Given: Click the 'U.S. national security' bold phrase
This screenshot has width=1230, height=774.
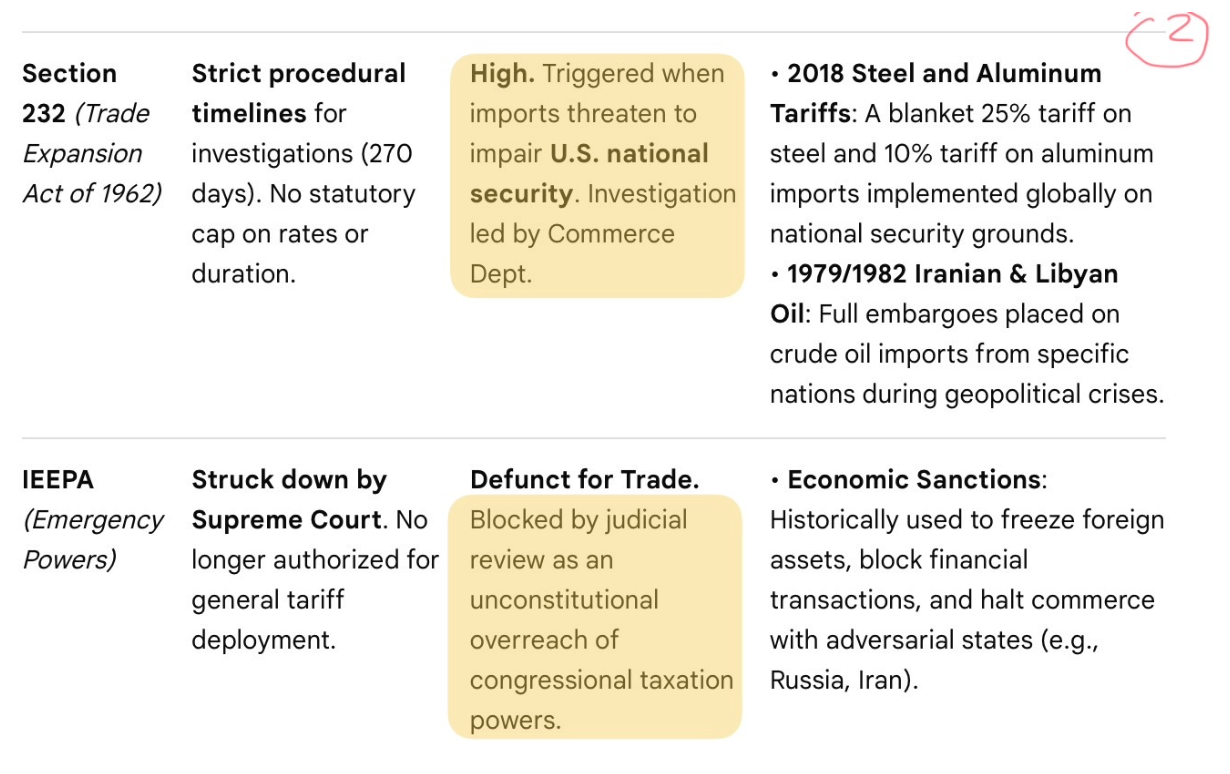Looking at the screenshot, I should (x=589, y=174).
